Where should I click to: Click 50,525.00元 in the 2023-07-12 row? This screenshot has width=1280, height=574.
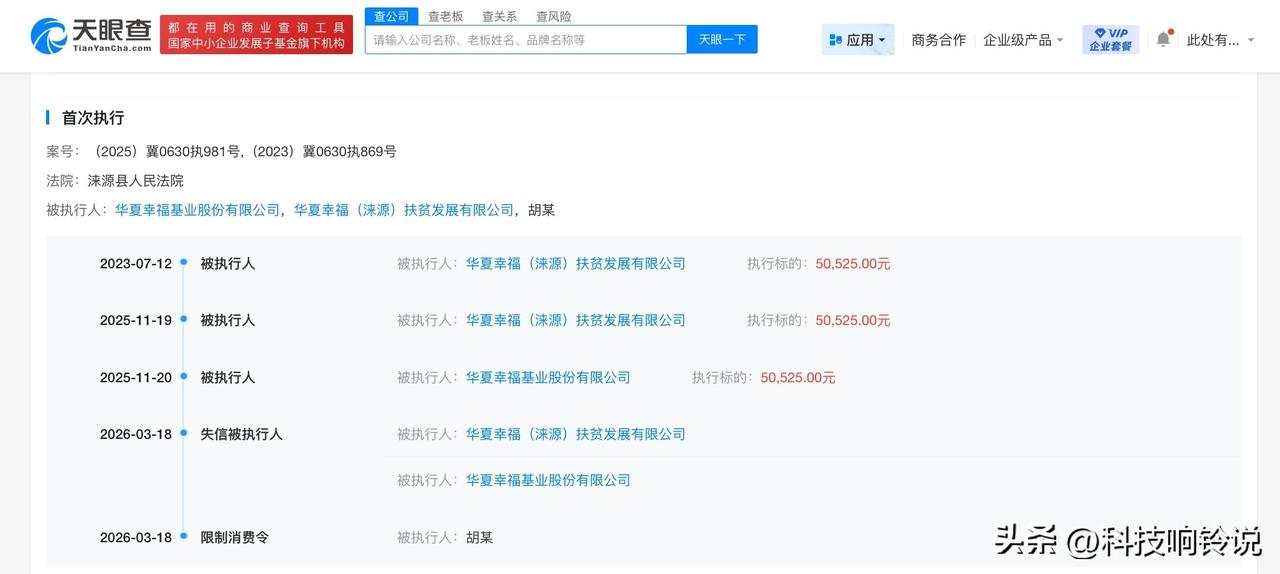click(853, 264)
